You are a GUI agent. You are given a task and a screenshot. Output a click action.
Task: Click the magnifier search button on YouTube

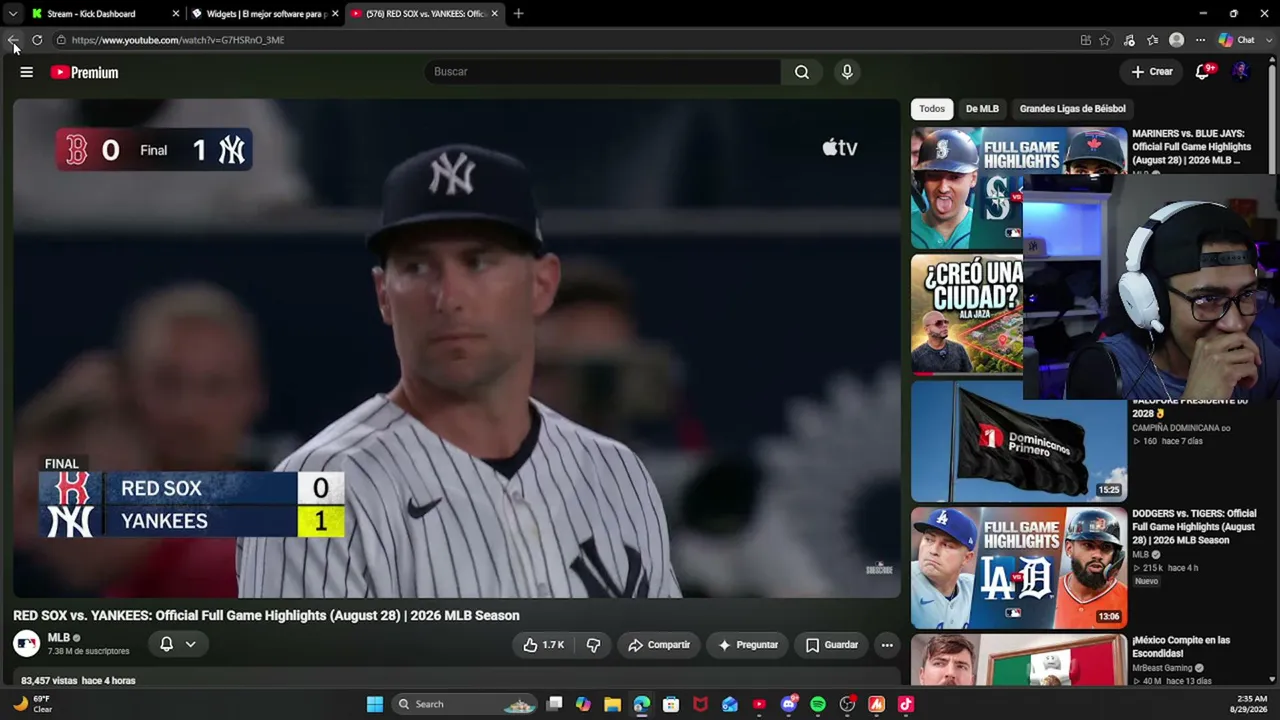[x=802, y=72]
